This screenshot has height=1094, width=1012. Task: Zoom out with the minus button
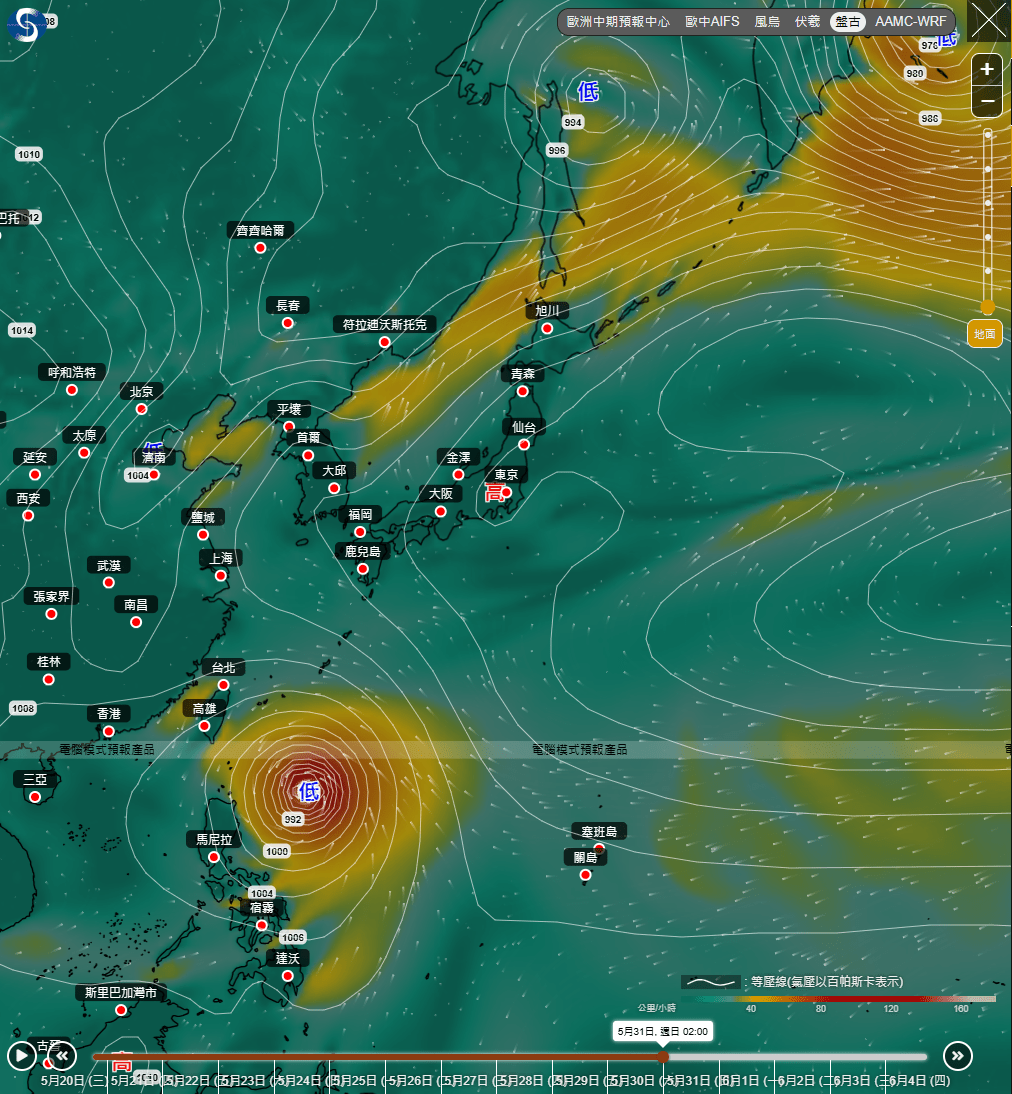pyautogui.click(x=987, y=101)
